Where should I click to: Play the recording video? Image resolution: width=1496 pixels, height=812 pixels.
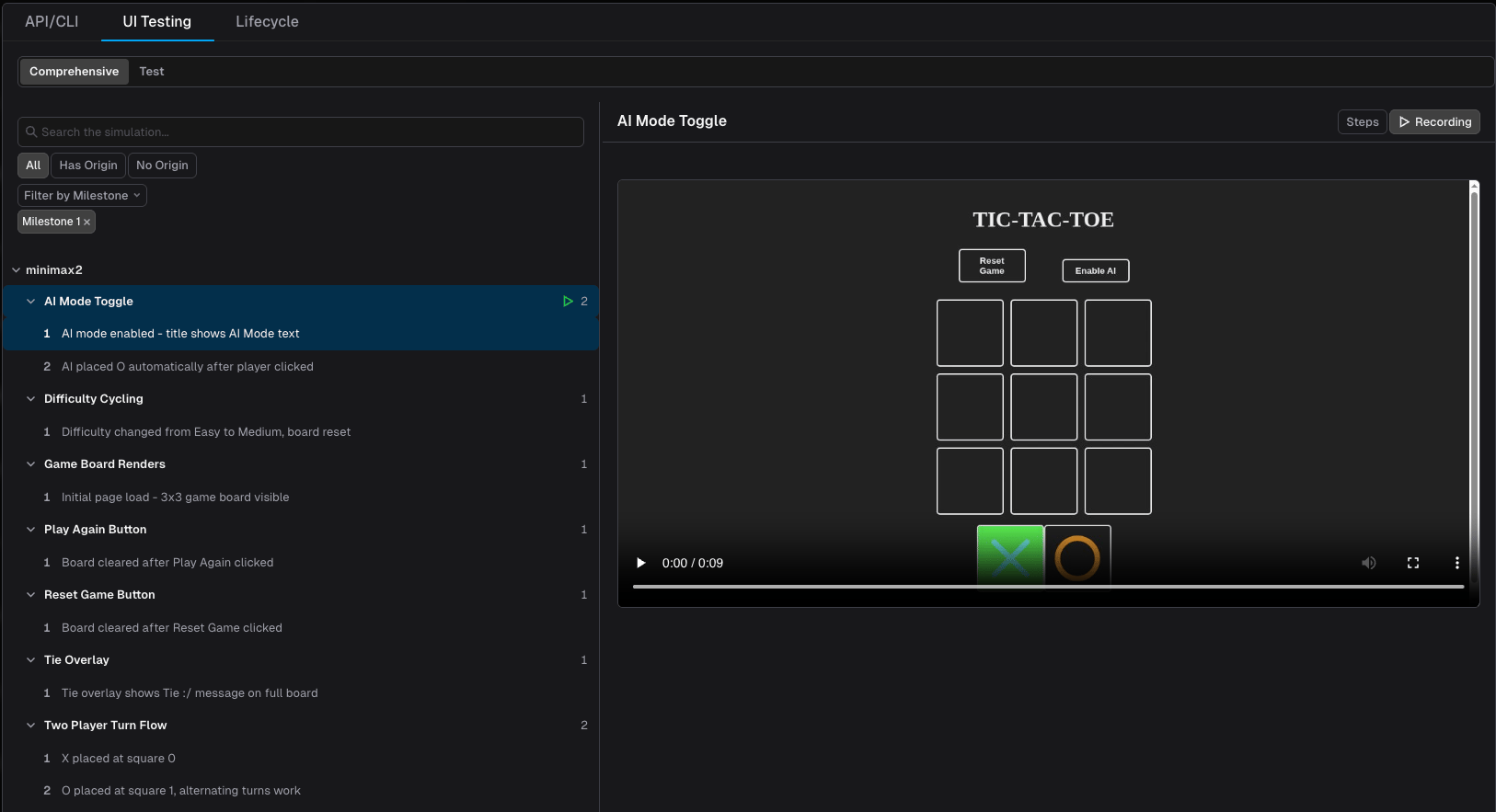[641, 563]
